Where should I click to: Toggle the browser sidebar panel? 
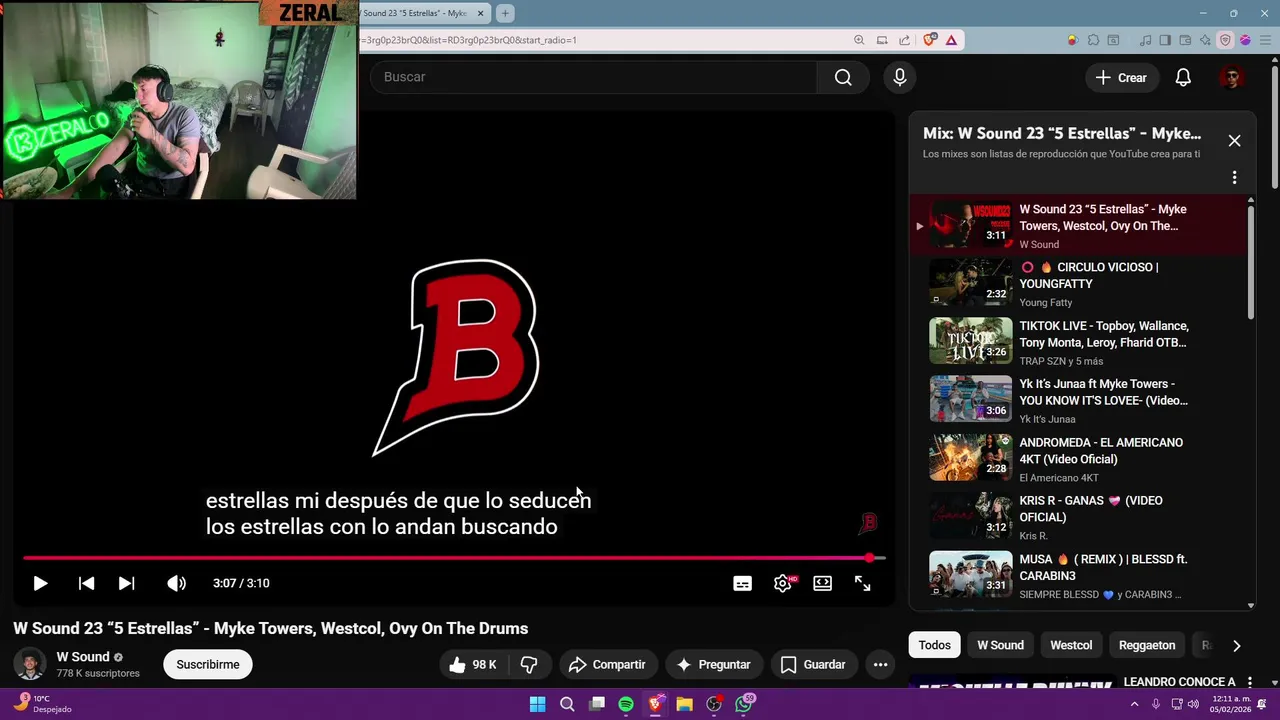[x=1165, y=40]
